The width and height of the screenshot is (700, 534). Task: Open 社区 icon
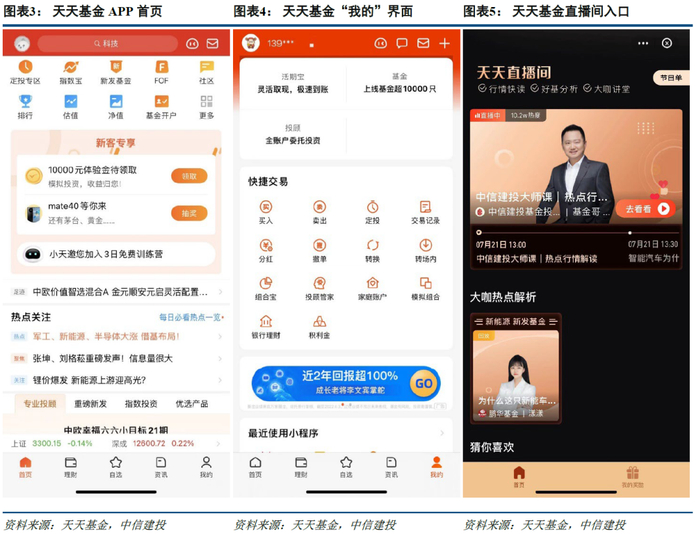[206, 67]
